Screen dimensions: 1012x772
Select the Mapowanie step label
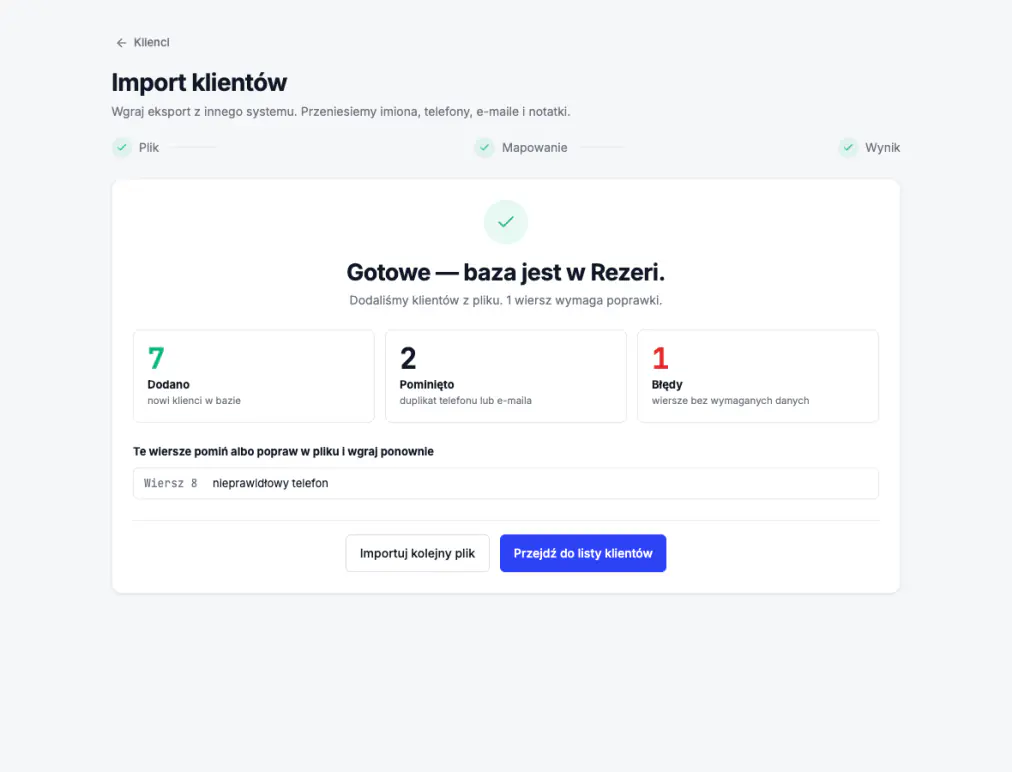(534, 147)
